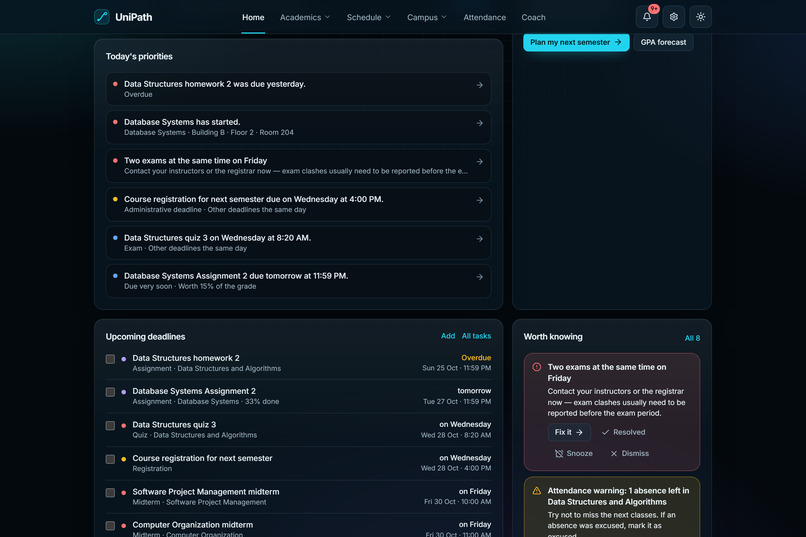This screenshot has width=806, height=537.
Task: Check off Database Systems Assignment 2 deadline
Action: [x=110, y=392]
